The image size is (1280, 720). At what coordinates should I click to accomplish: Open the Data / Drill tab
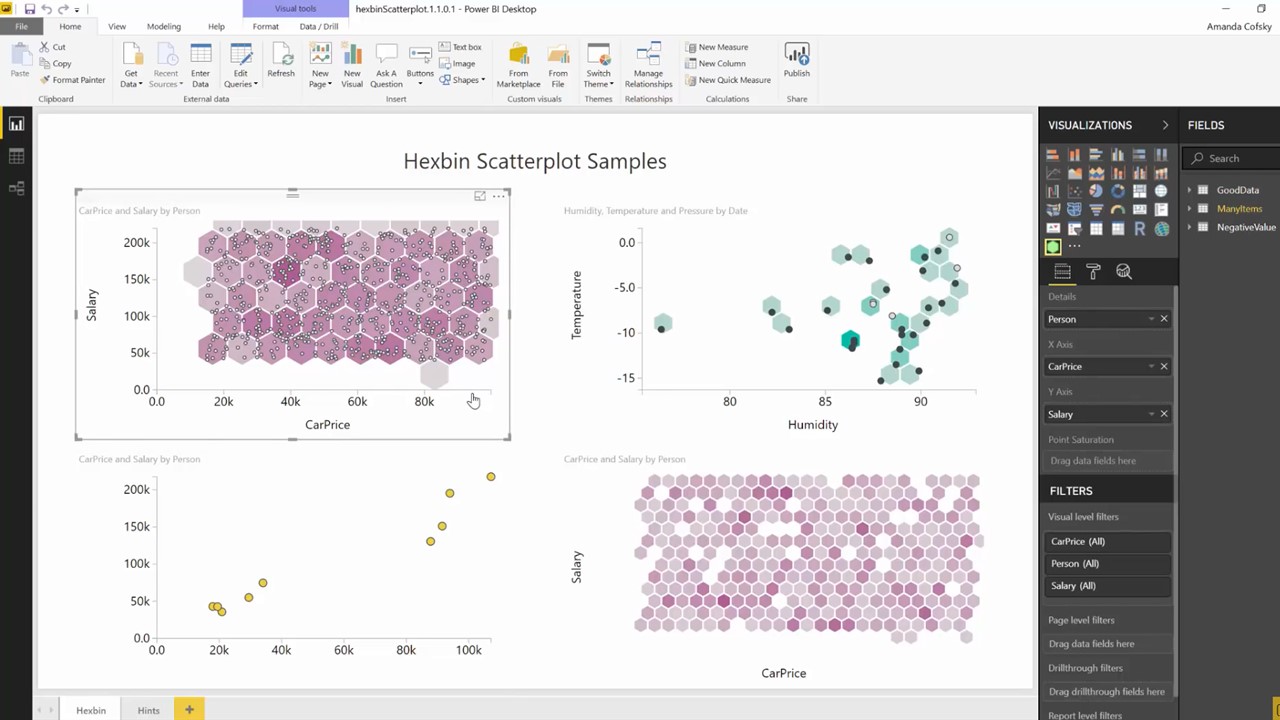click(319, 26)
